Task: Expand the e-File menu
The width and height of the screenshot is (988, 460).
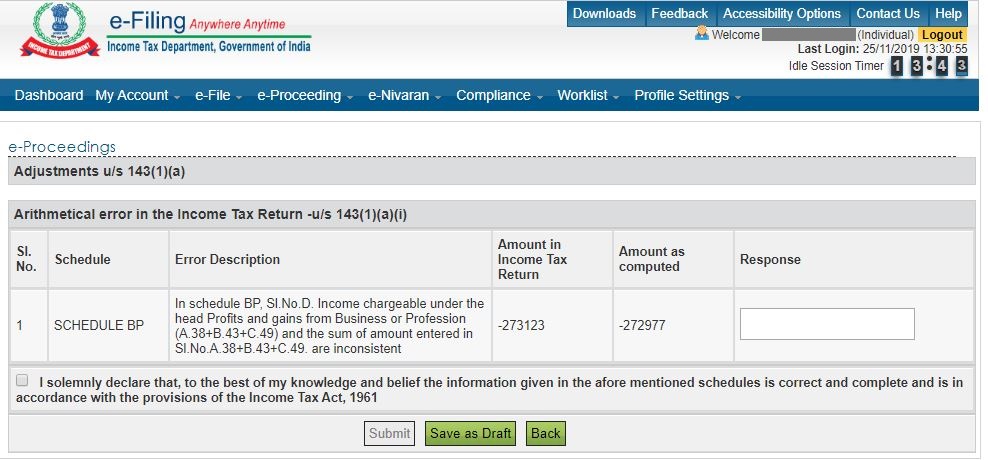Action: click(218, 96)
